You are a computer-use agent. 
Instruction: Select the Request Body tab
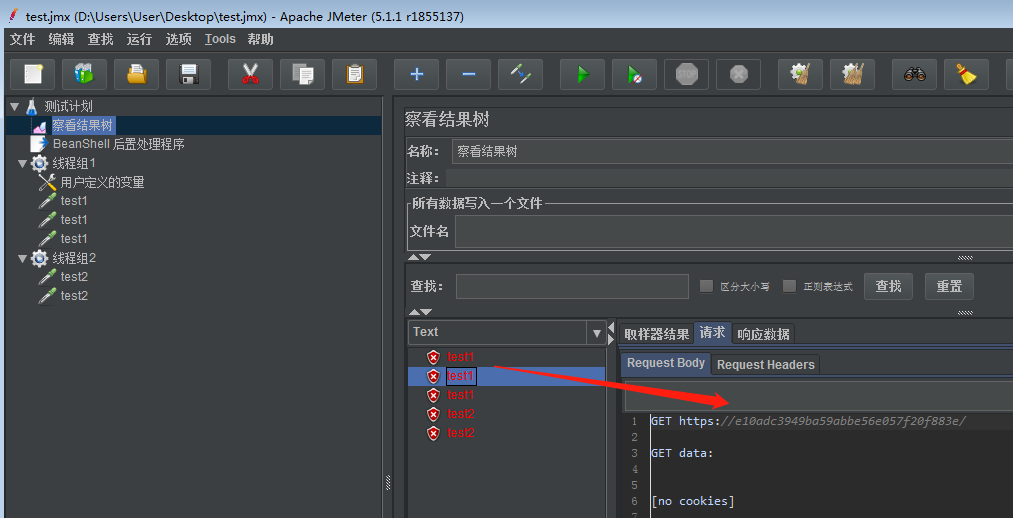pos(665,363)
